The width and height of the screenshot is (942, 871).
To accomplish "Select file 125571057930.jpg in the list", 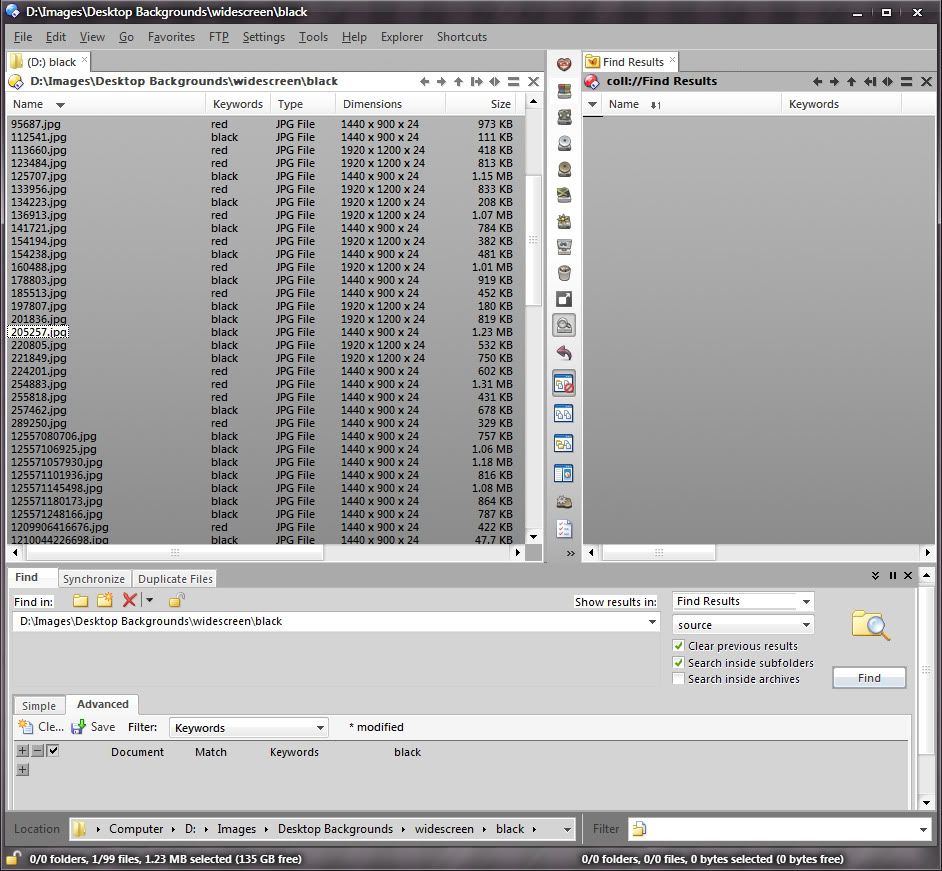I will [x=56, y=463].
